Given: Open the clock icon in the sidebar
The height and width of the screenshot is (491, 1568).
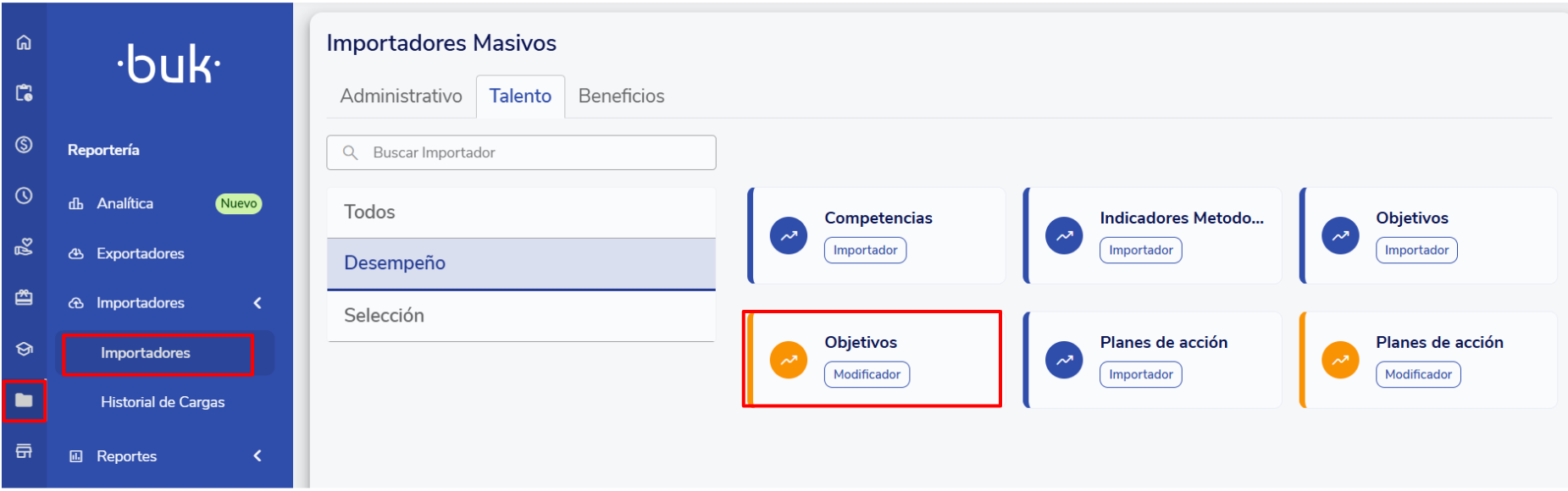Looking at the screenshot, I should [24, 196].
